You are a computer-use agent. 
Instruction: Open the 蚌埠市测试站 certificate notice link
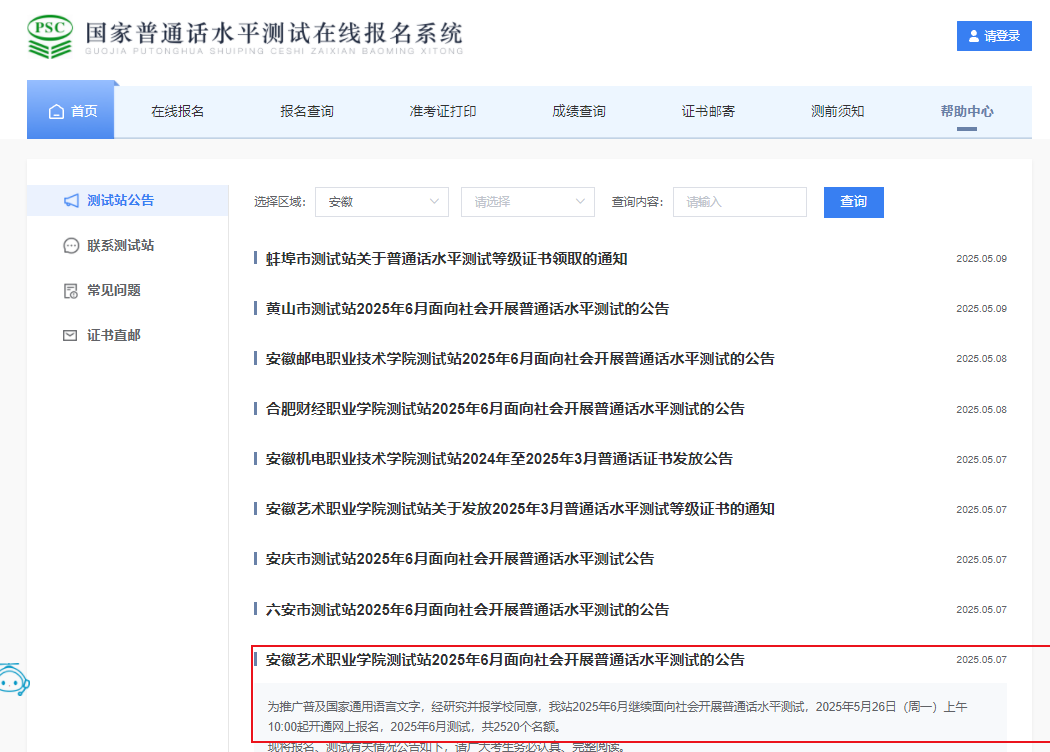[446, 258]
